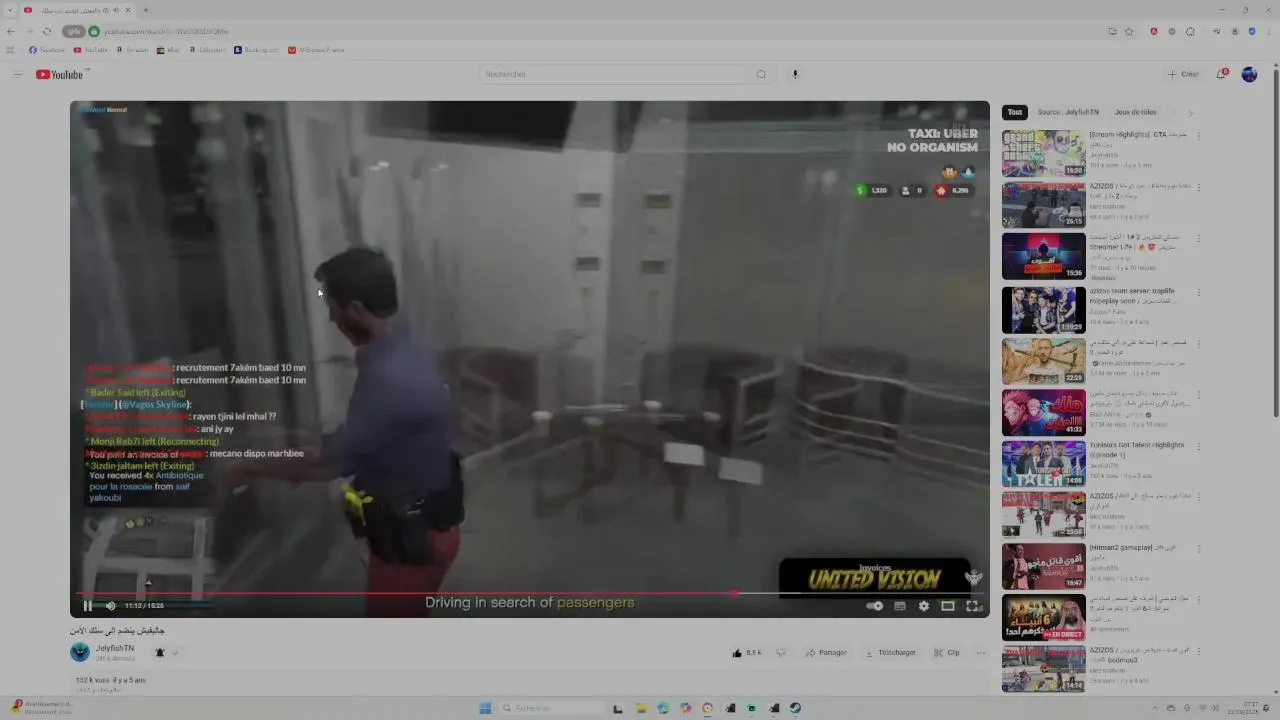
Task: Open the notifications bell
Action: (1221, 74)
